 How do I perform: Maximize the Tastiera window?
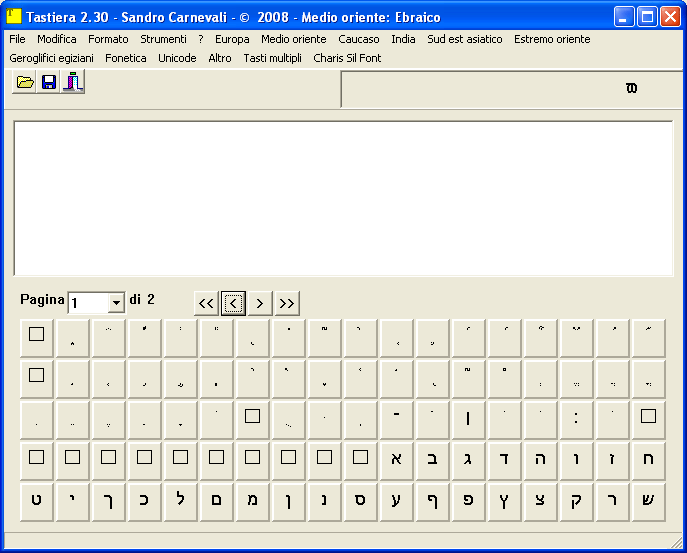(647, 17)
